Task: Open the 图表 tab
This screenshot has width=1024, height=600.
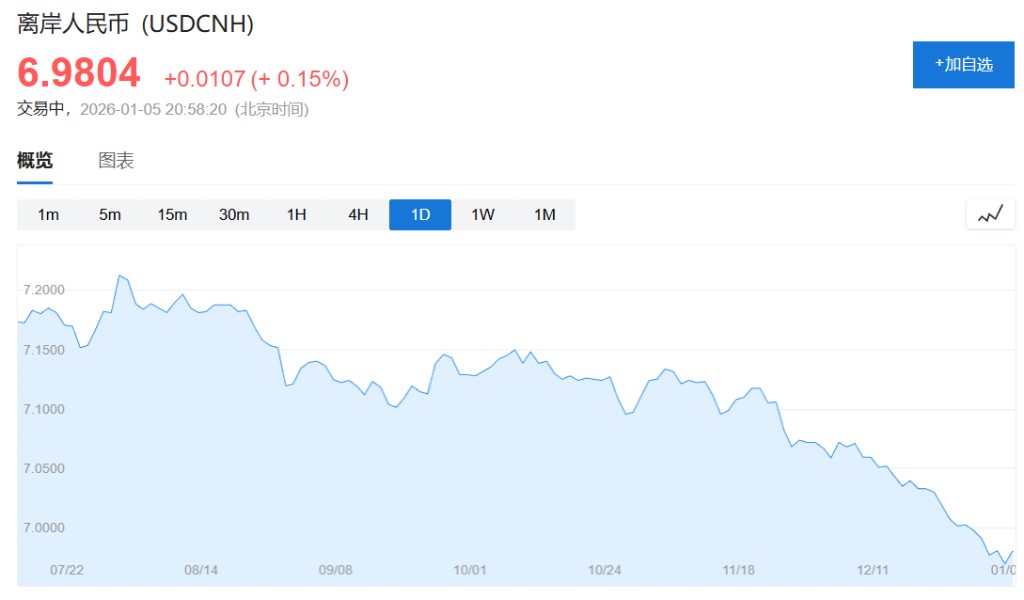Action: pos(116,161)
